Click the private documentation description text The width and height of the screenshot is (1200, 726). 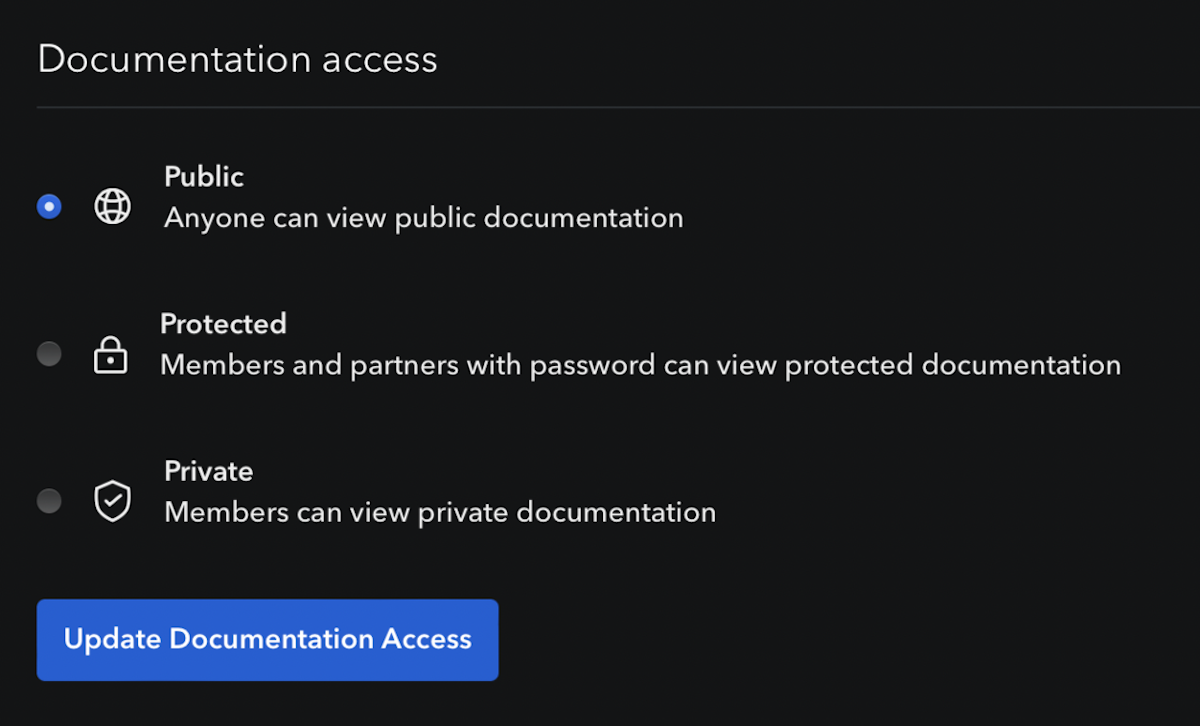point(440,511)
